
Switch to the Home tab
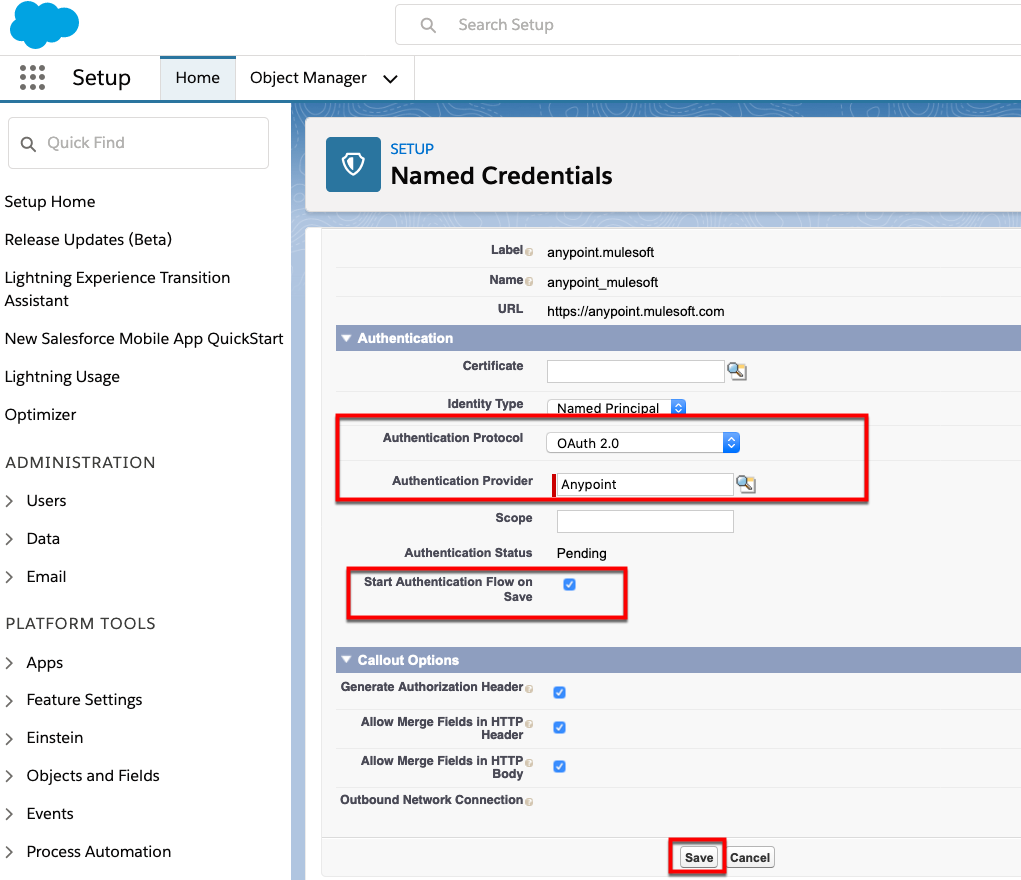[x=197, y=78]
